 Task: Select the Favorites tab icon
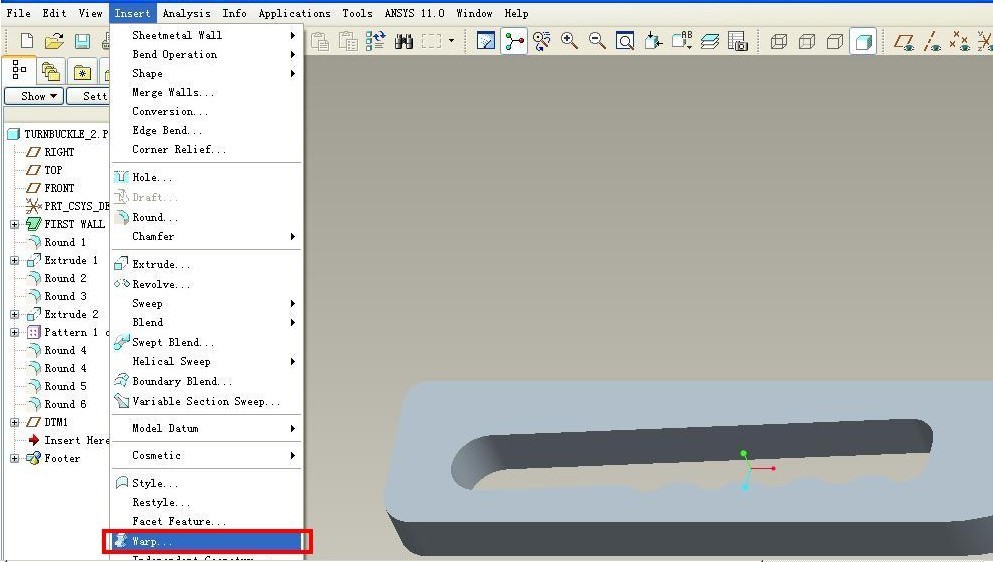82,73
